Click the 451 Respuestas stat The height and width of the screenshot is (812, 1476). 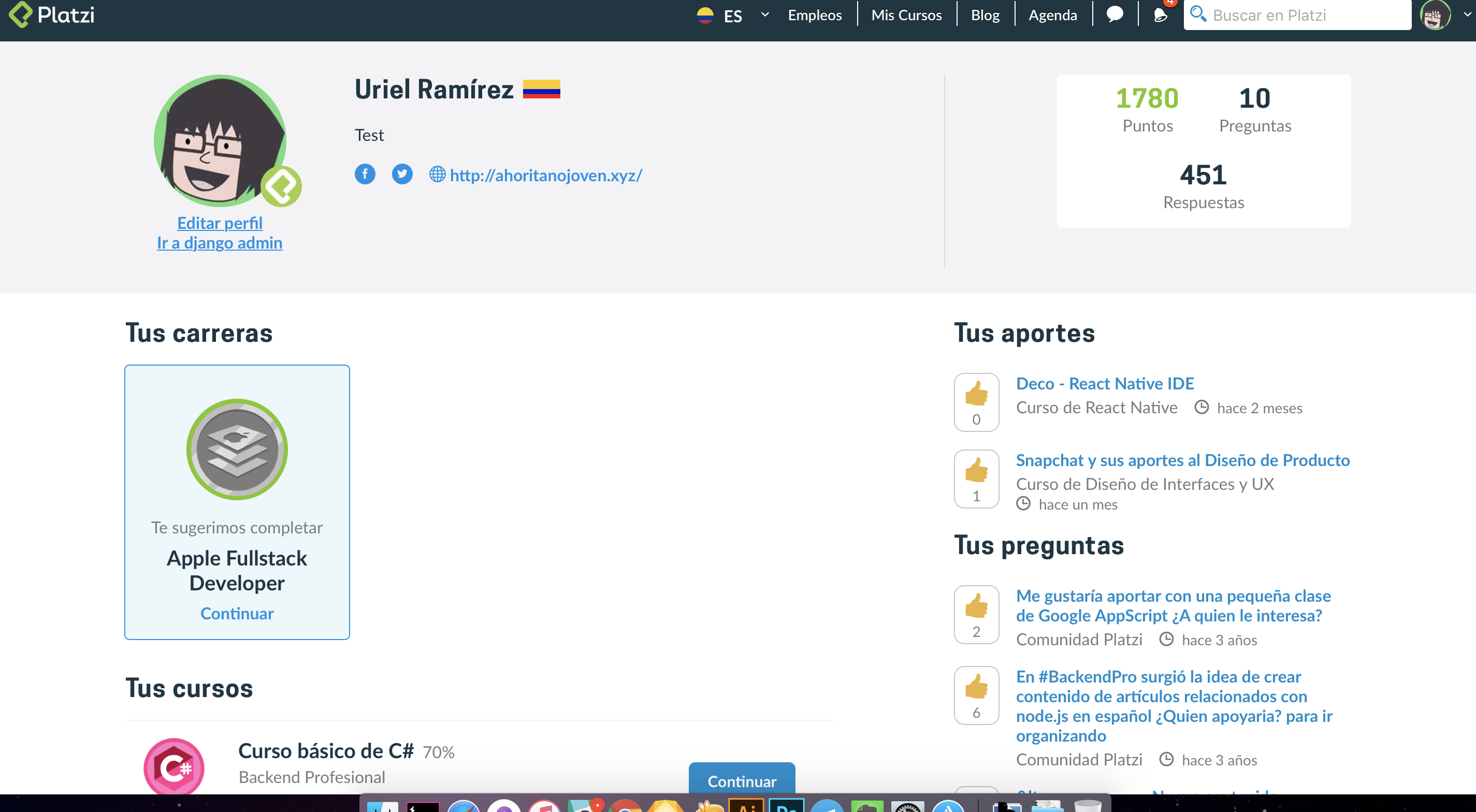point(1203,186)
